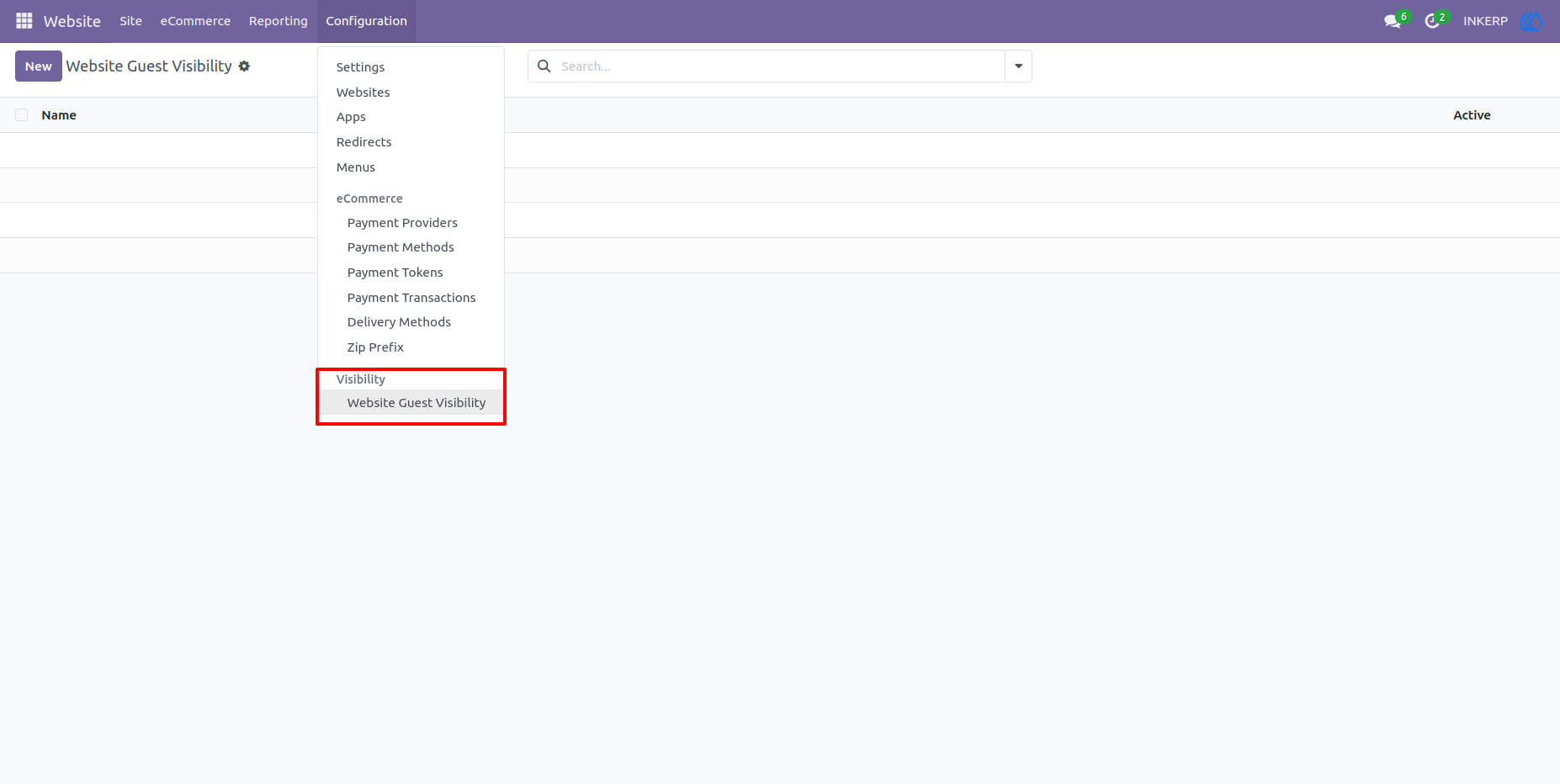Expand the search filter options dropdown

(1018, 66)
